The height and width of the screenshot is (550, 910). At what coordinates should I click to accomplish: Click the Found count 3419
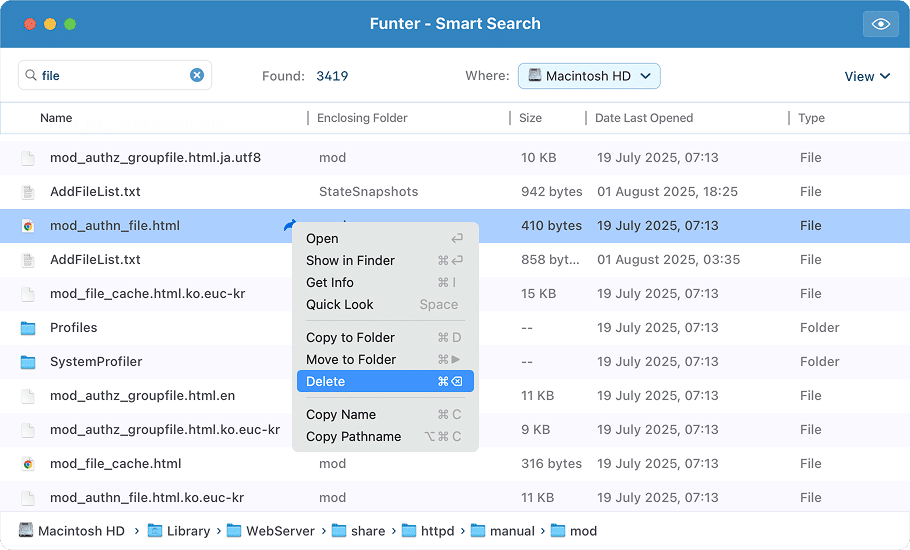(x=332, y=76)
